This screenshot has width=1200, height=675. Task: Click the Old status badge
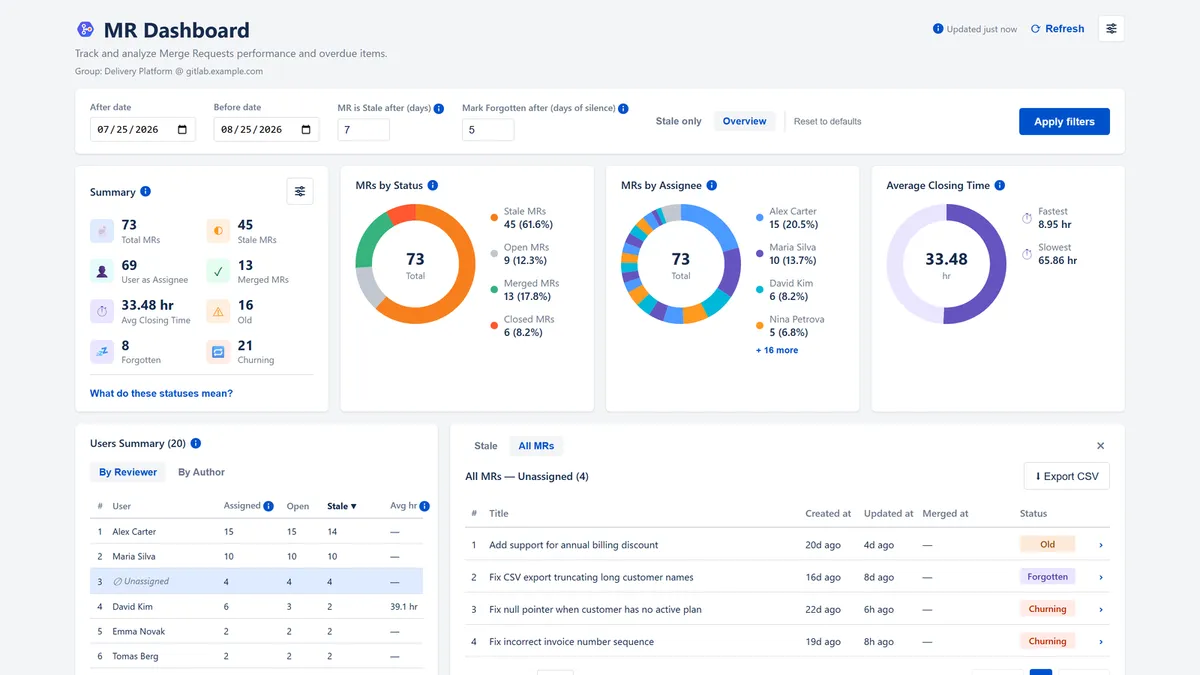pyautogui.click(x=1047, y=545)
